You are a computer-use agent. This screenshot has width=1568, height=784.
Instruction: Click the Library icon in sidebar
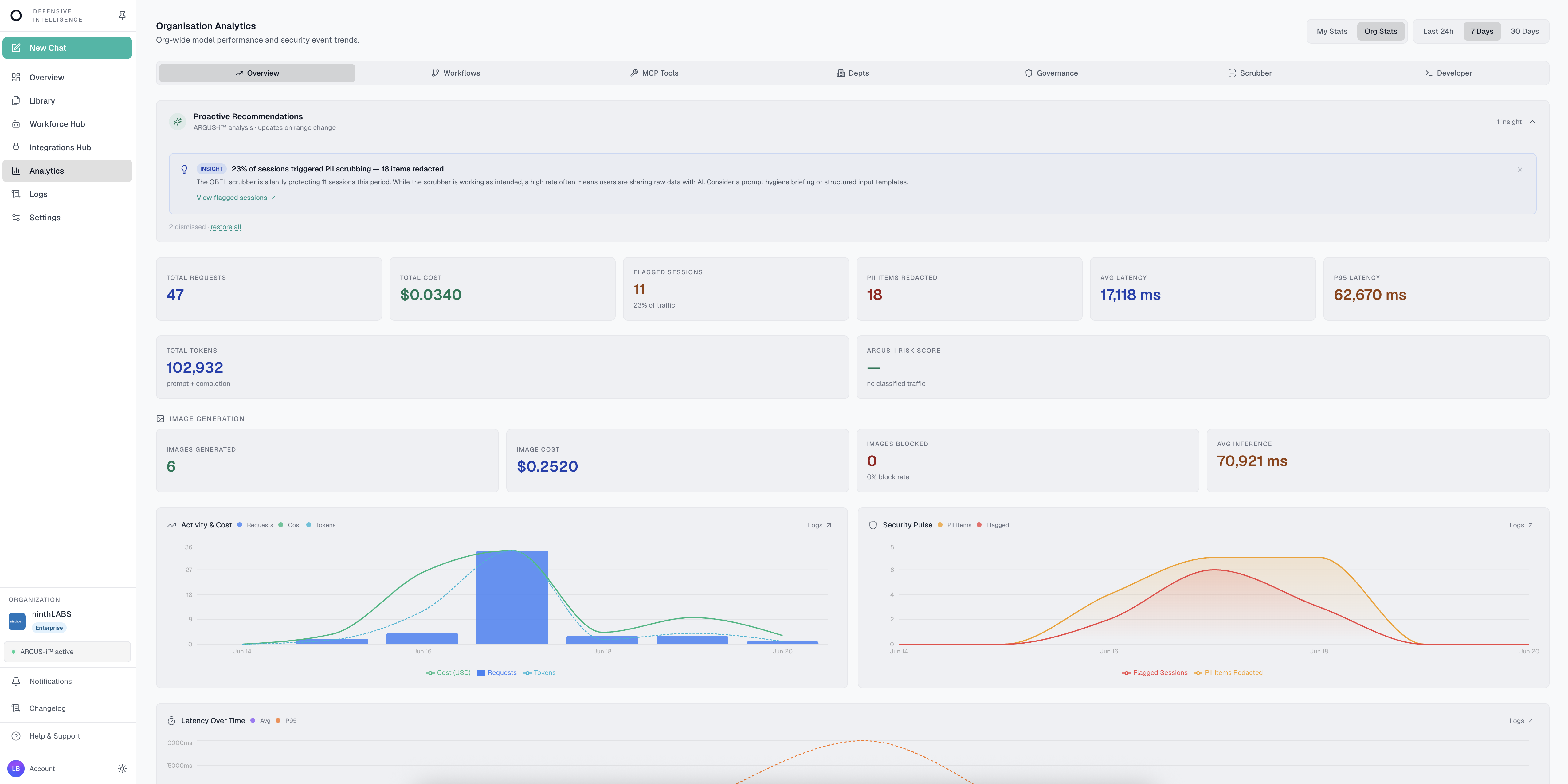click(x=16, y=100)
